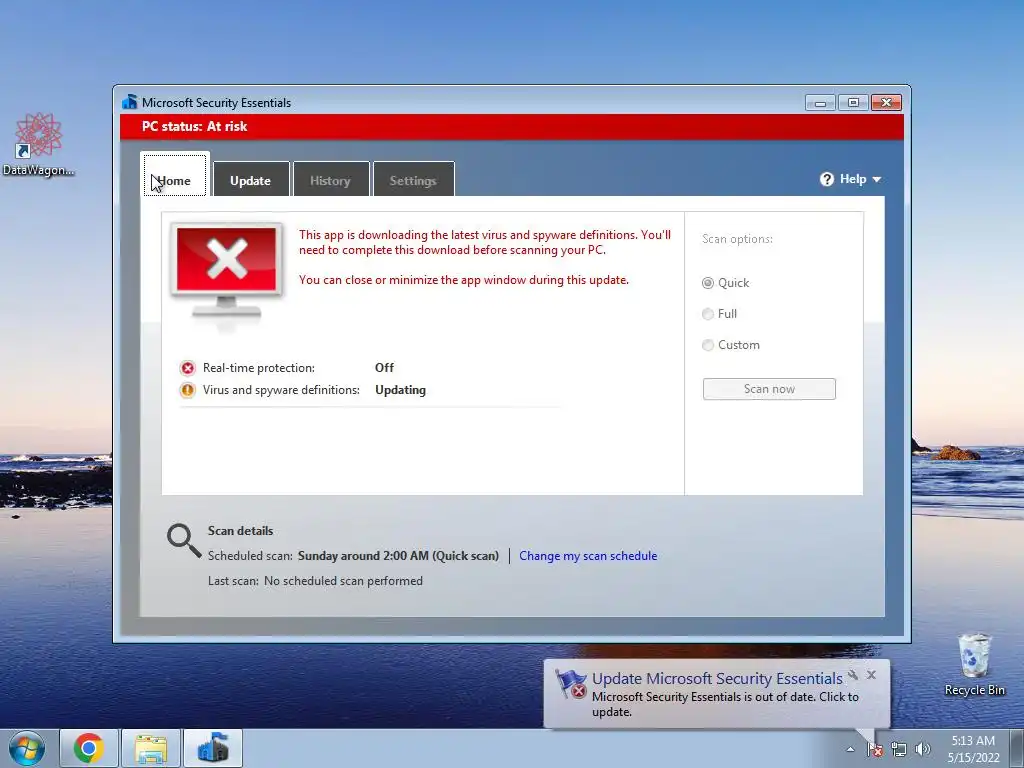Minimize the Security Essentials window
Image resolution: width=1024 pixels, height=768 pixels.
pyautogui.click(x=820, y=103)
